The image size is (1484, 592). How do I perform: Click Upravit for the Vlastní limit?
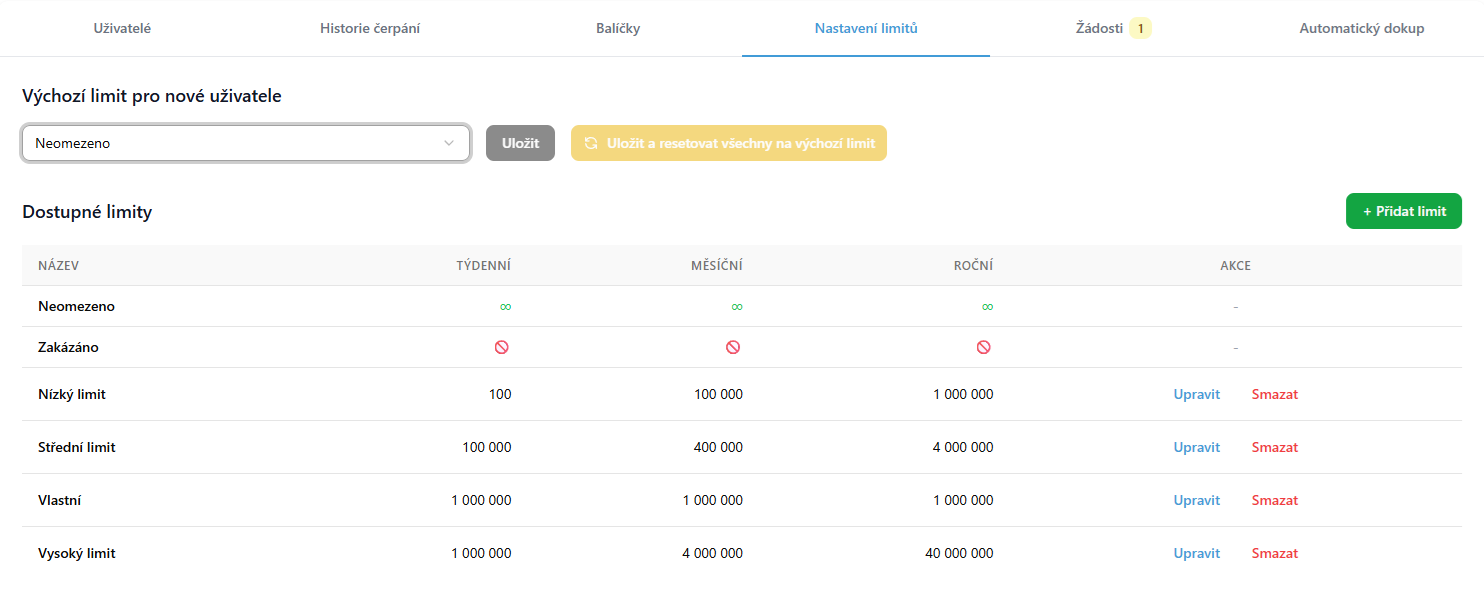[1196, 500]
